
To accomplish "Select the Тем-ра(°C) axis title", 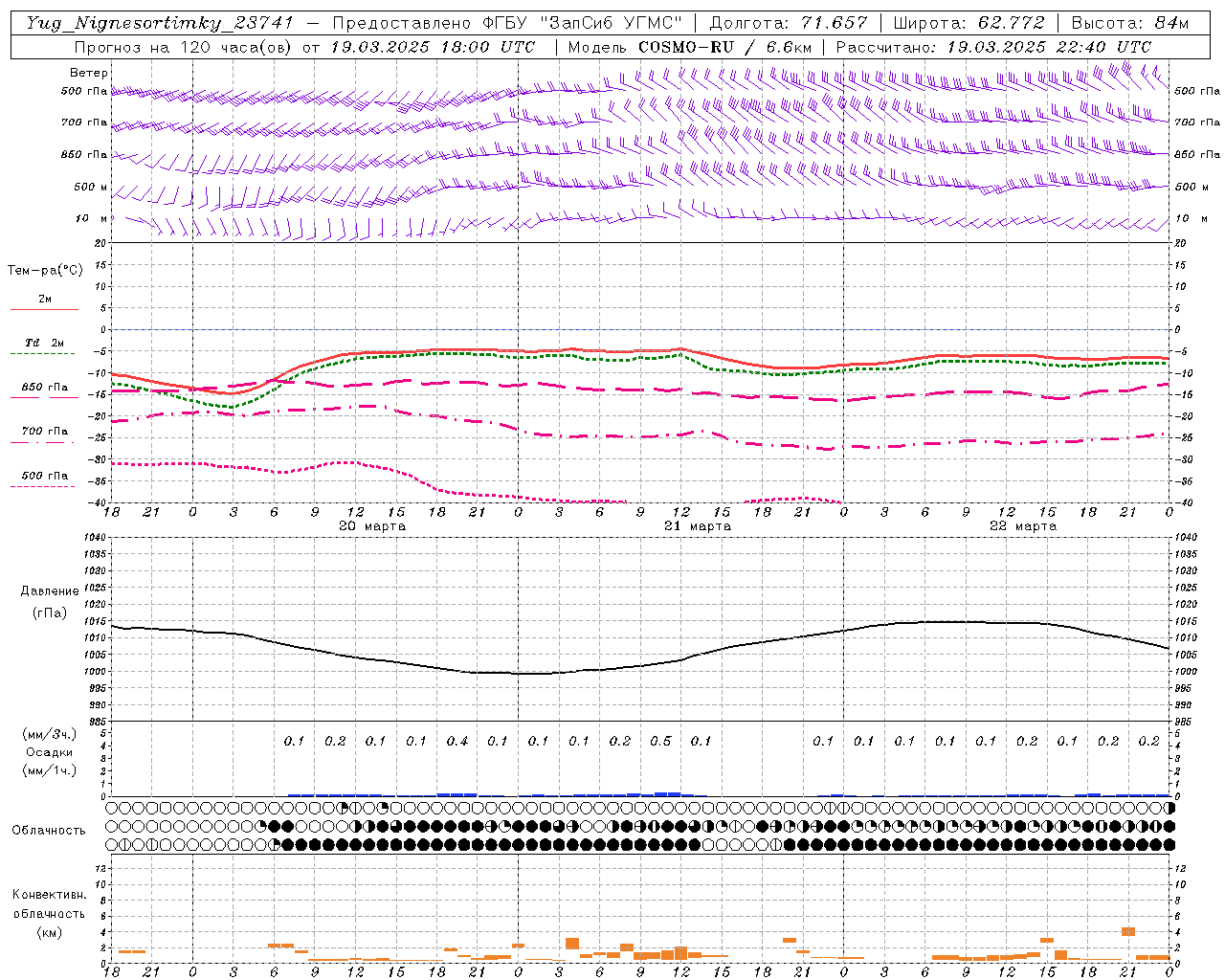I will (45, 271).
